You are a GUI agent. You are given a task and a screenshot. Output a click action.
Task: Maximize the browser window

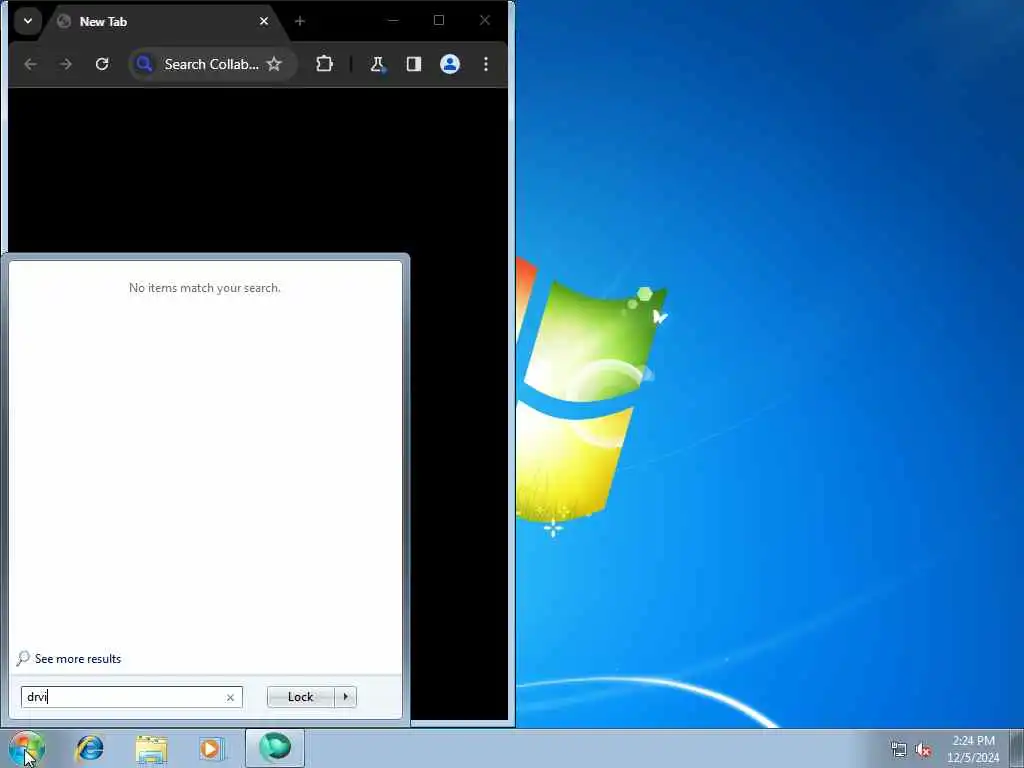(x=439, y=21)
